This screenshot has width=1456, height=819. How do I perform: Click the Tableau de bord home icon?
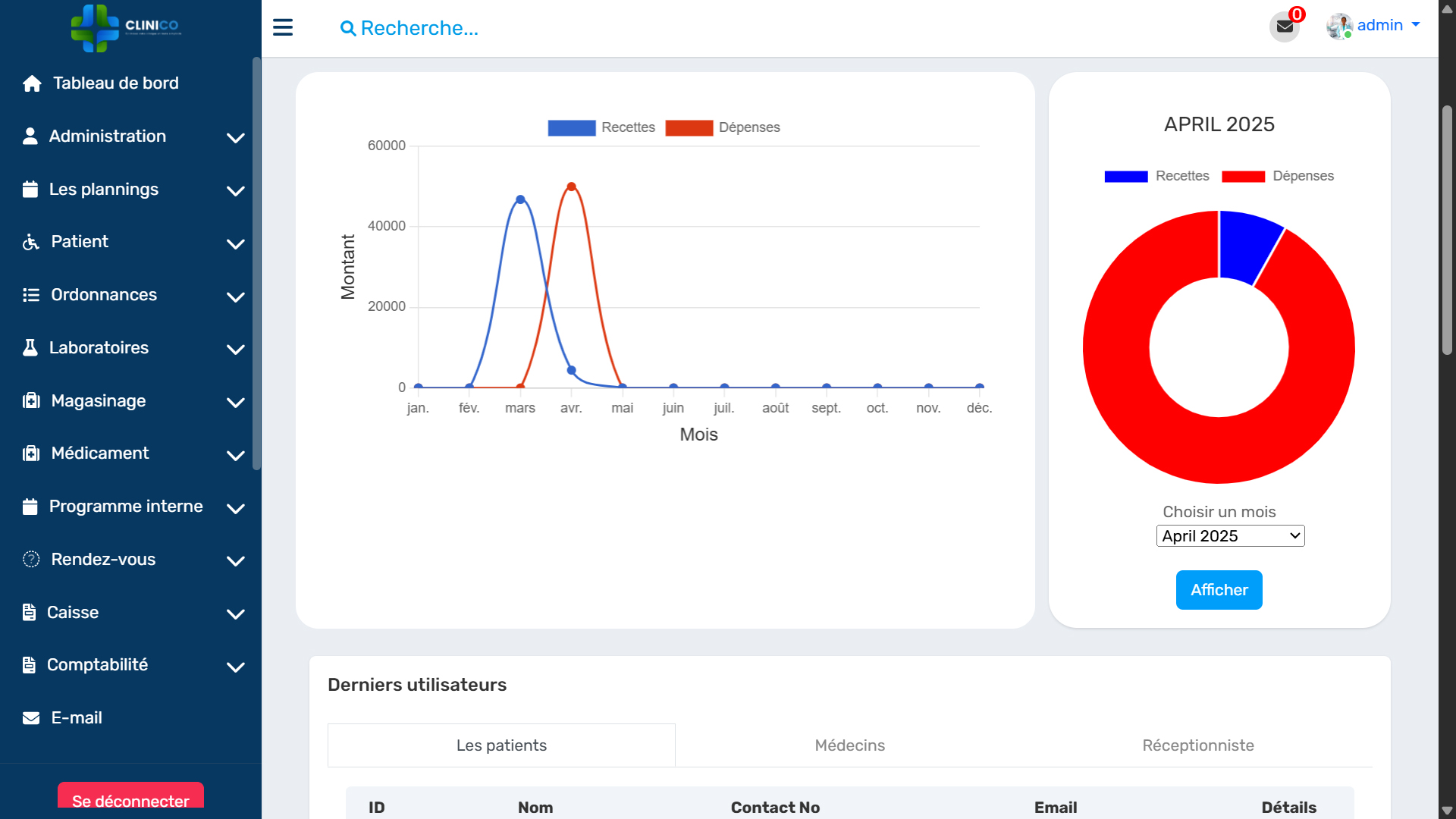tap(32, 83)
